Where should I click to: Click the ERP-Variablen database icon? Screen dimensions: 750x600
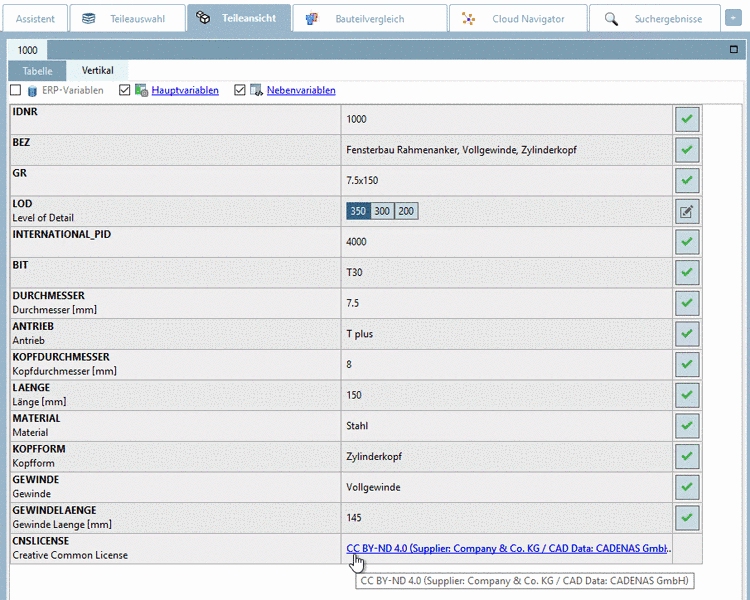coord(32,90)
